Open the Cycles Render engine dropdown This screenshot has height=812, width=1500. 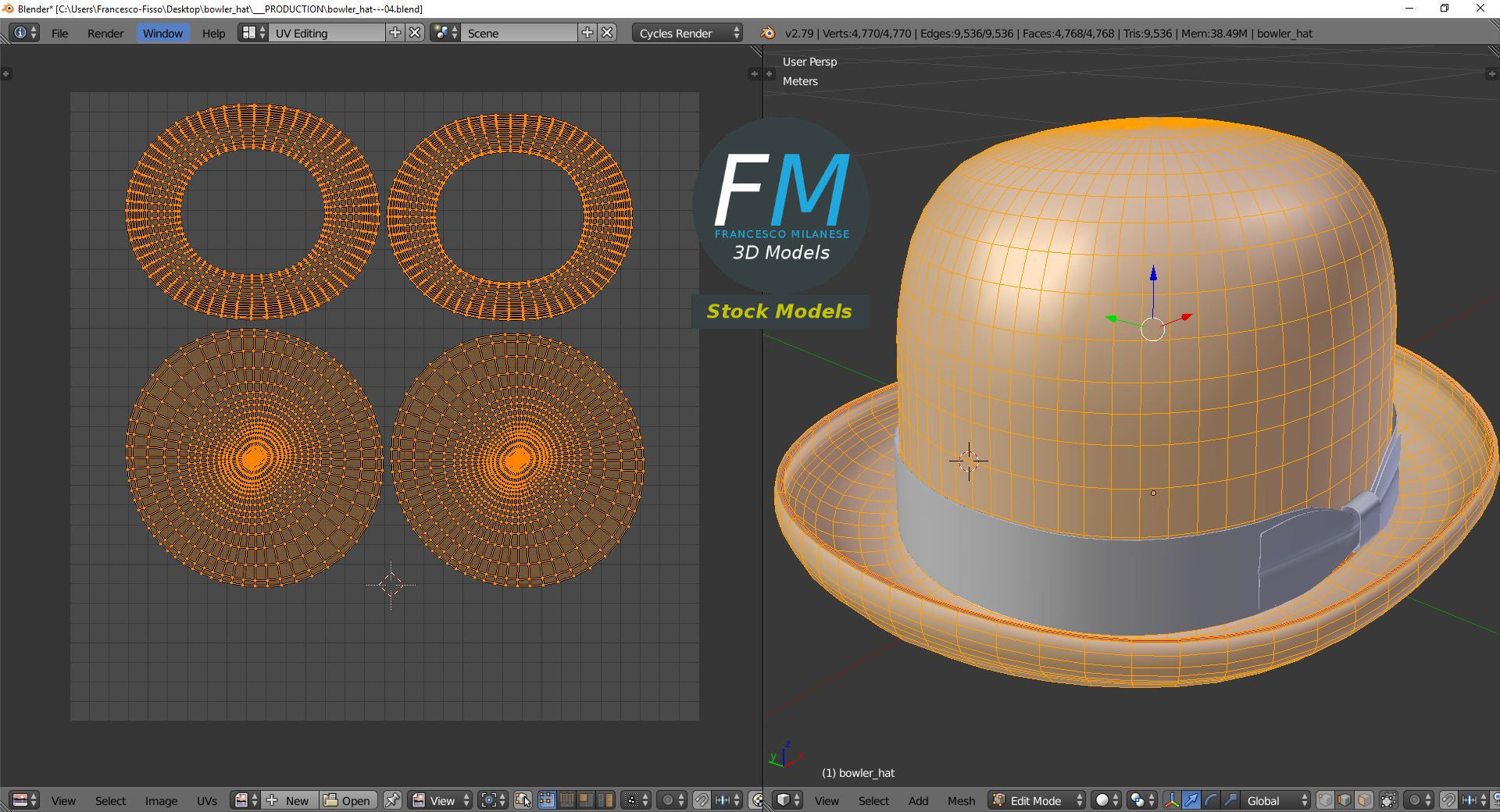(x=687, y=33)
